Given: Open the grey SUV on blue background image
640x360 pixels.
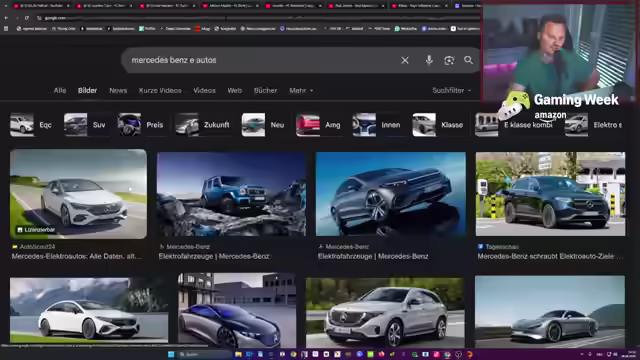Looking at the screenshot, I should (391, 194).
